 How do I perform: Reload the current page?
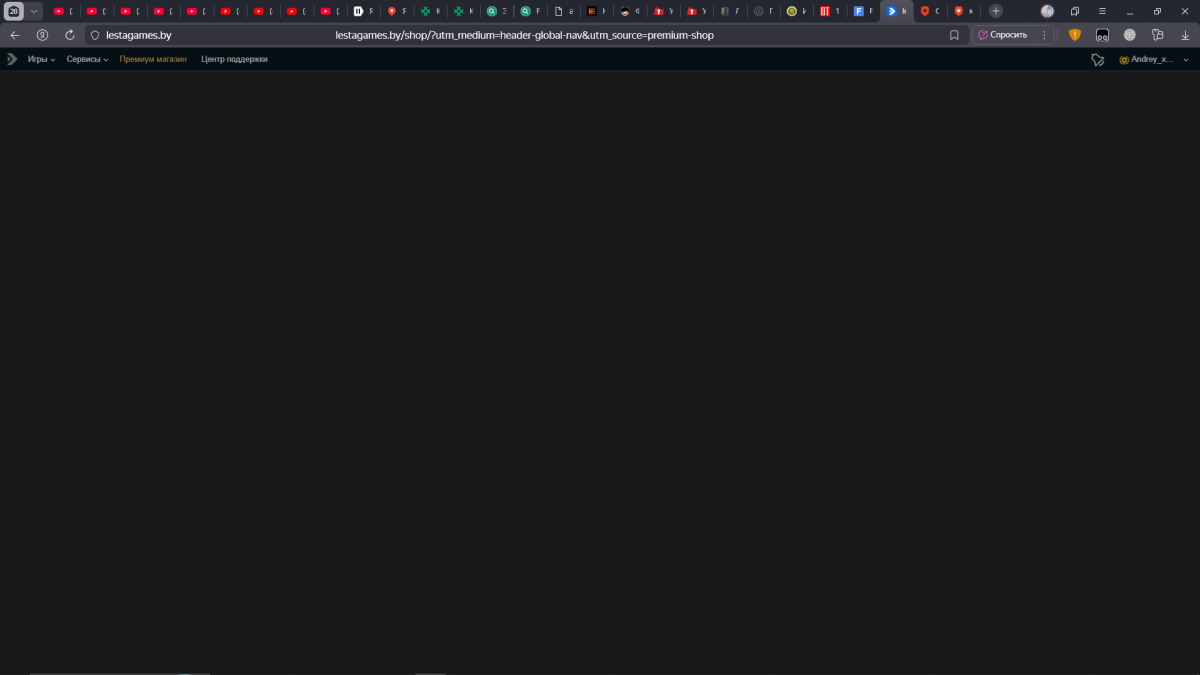[70, 34]
